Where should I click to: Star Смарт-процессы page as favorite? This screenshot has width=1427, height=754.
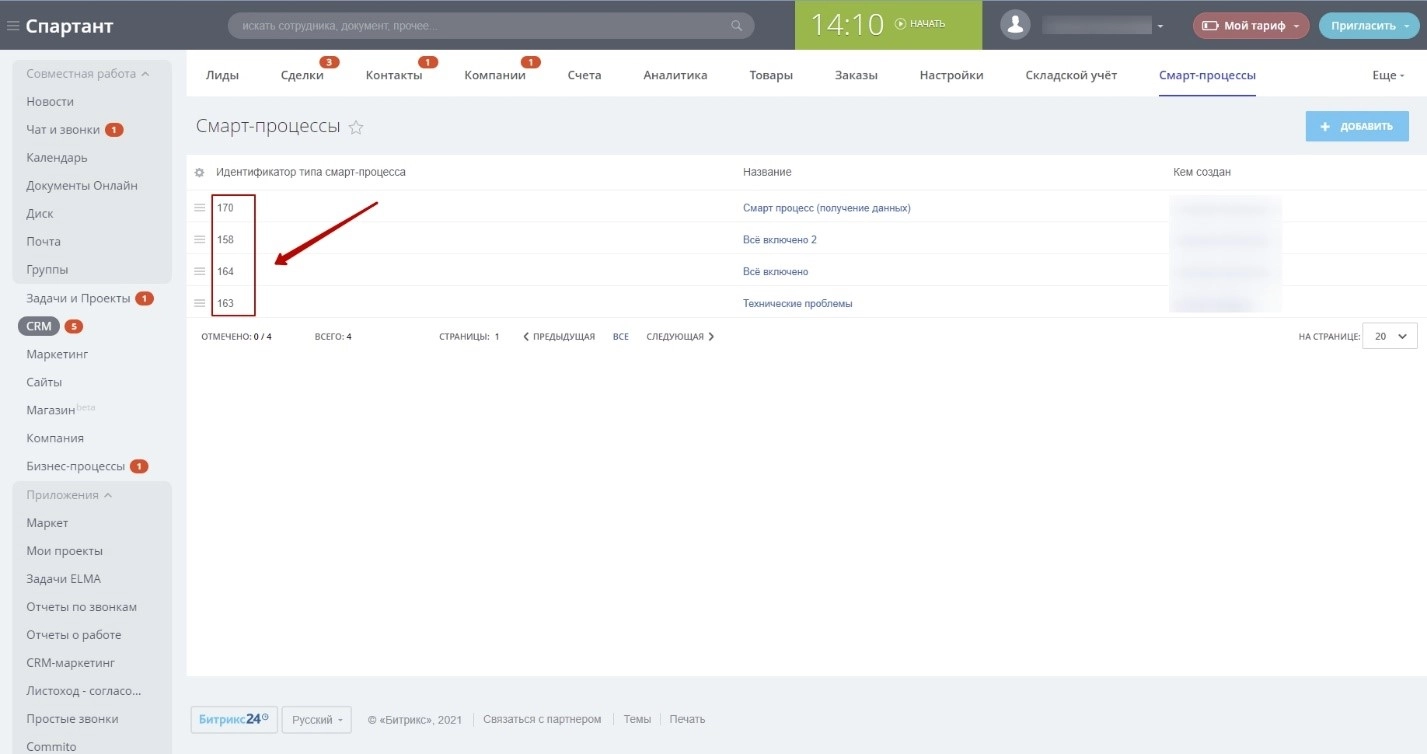[x=356, y=127]
